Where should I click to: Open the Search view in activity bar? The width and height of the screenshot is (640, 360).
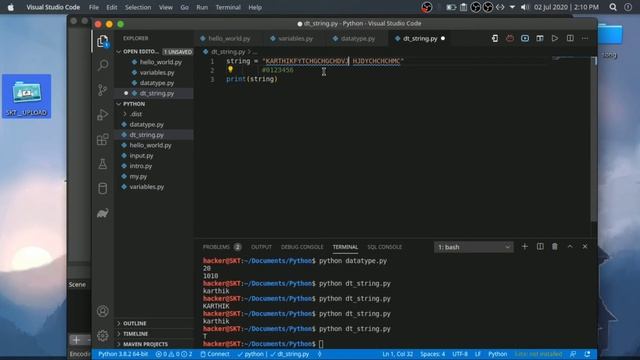tap(103, 65)
